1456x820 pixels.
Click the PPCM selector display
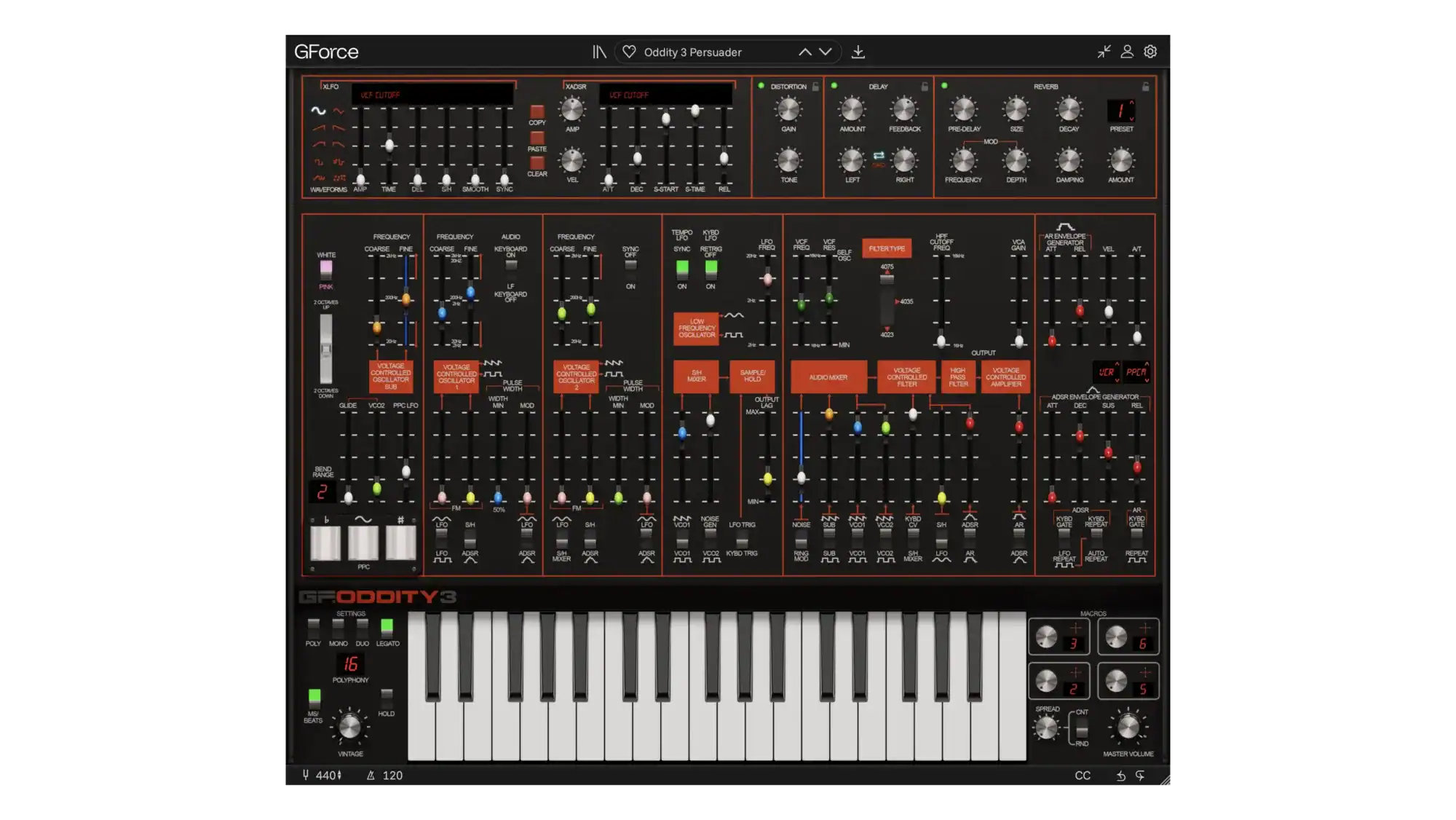pyautogui.click(x=1136, y=372)
